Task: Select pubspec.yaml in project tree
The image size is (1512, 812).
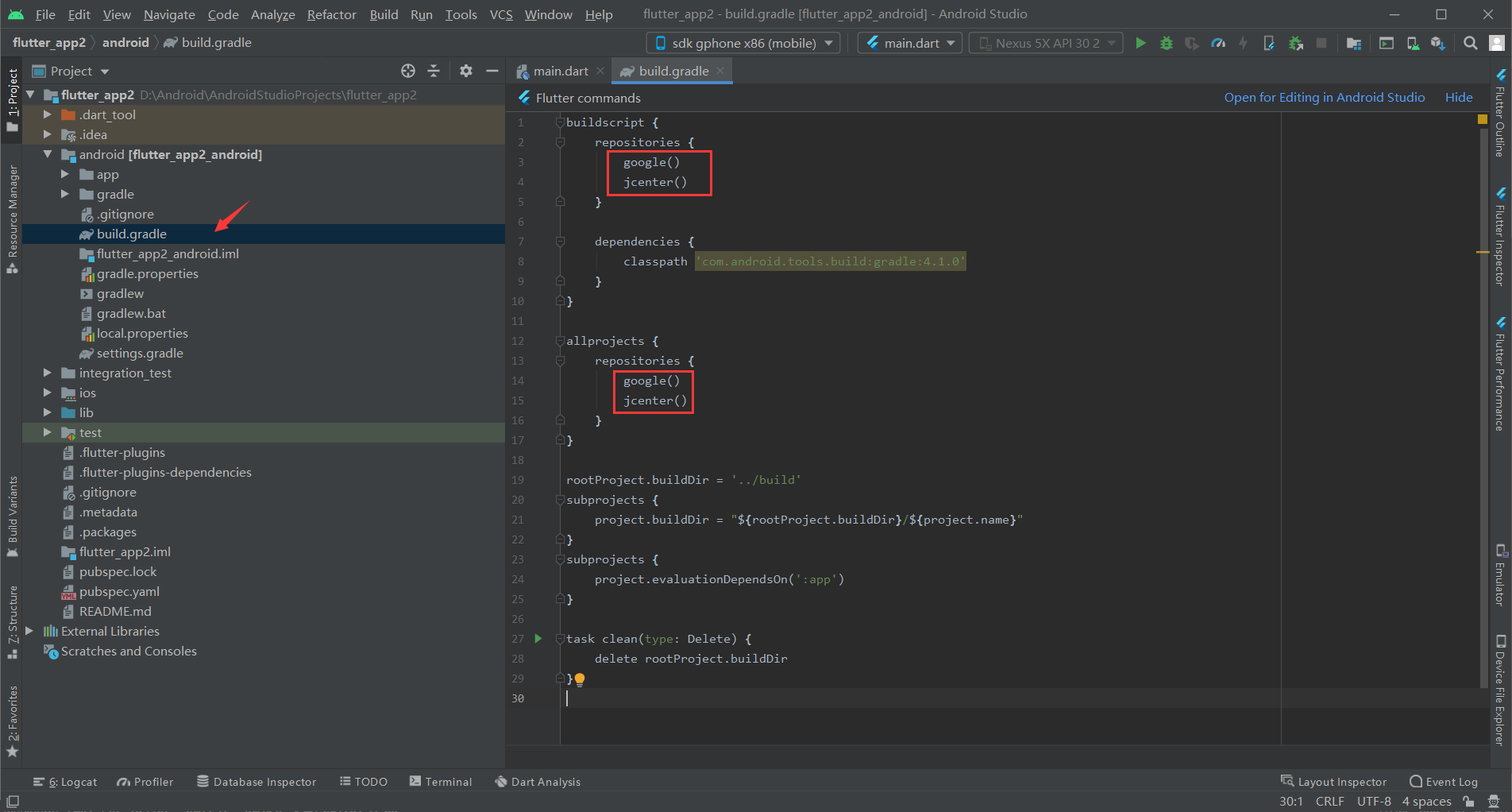Action: [x=119, y=591]
